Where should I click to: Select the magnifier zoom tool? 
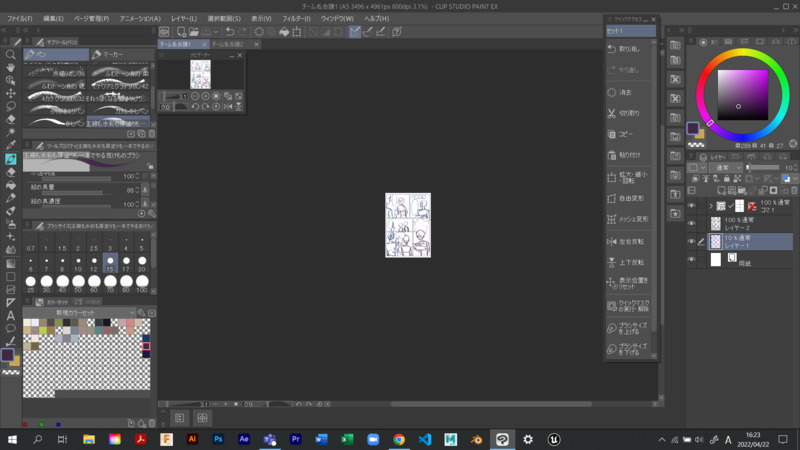tap(10, 55)
